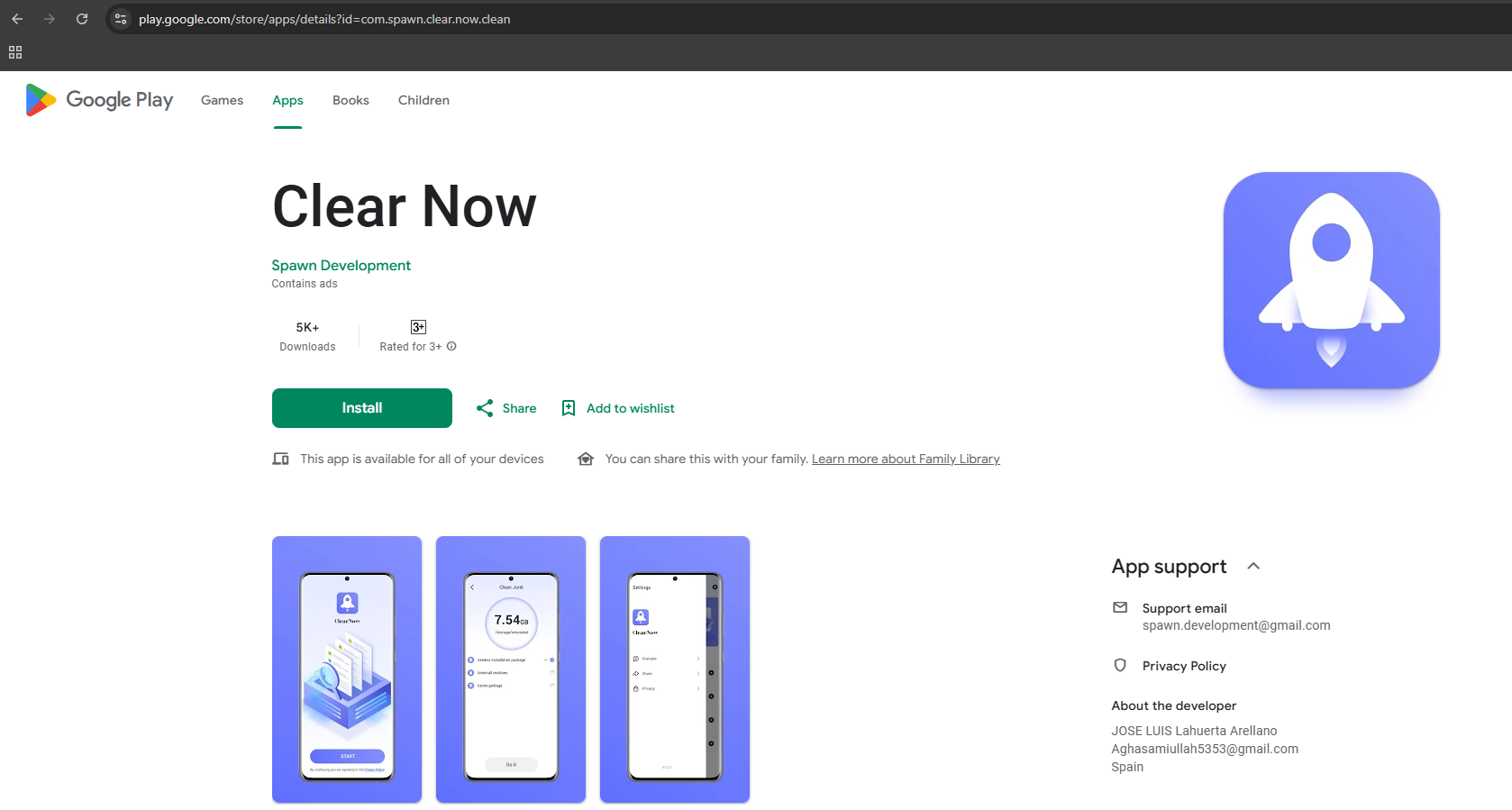Click the Share icon

pos(485,408)
